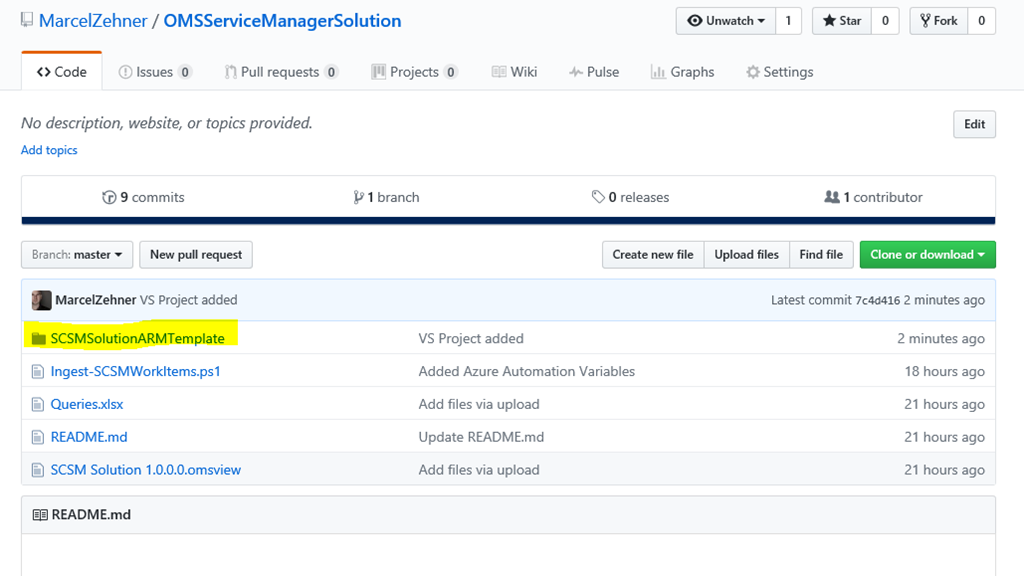Screen dimensions: 1024x576
Task: Click the SCSMSolutionARMTemplate folder icon
Action: pos(39,339)
